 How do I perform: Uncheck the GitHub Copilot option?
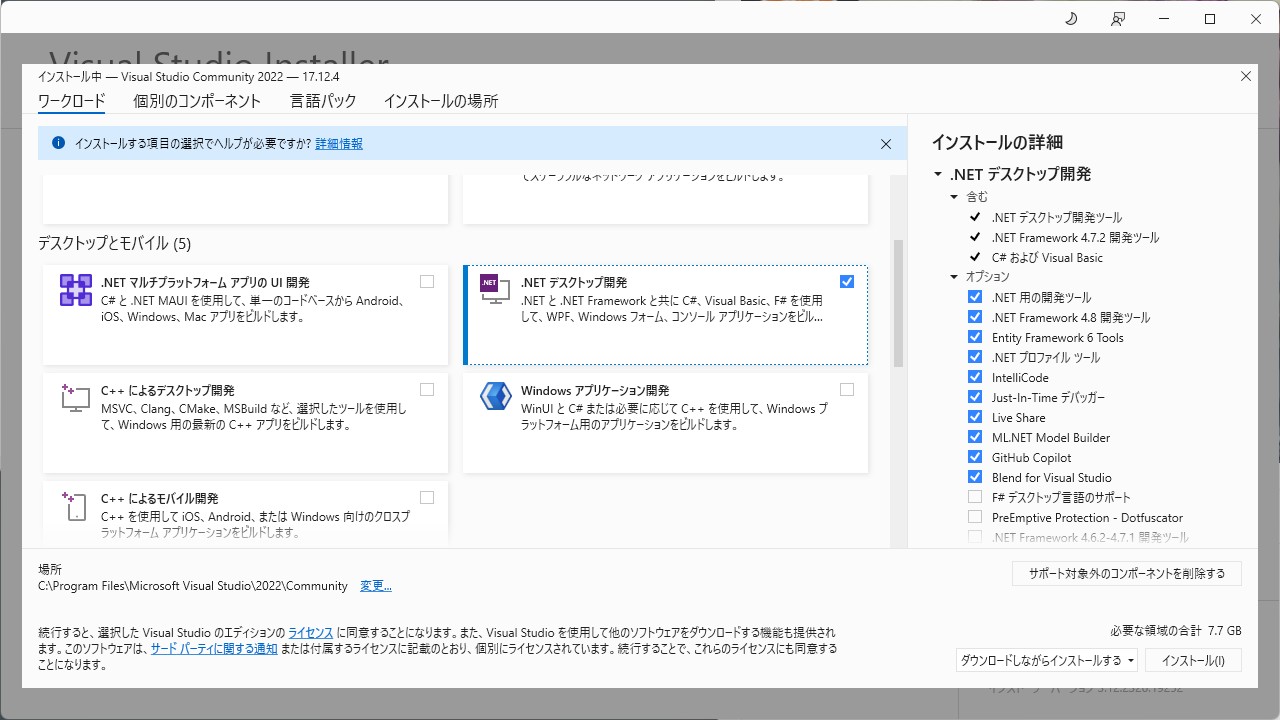click(x=975, y=457)
